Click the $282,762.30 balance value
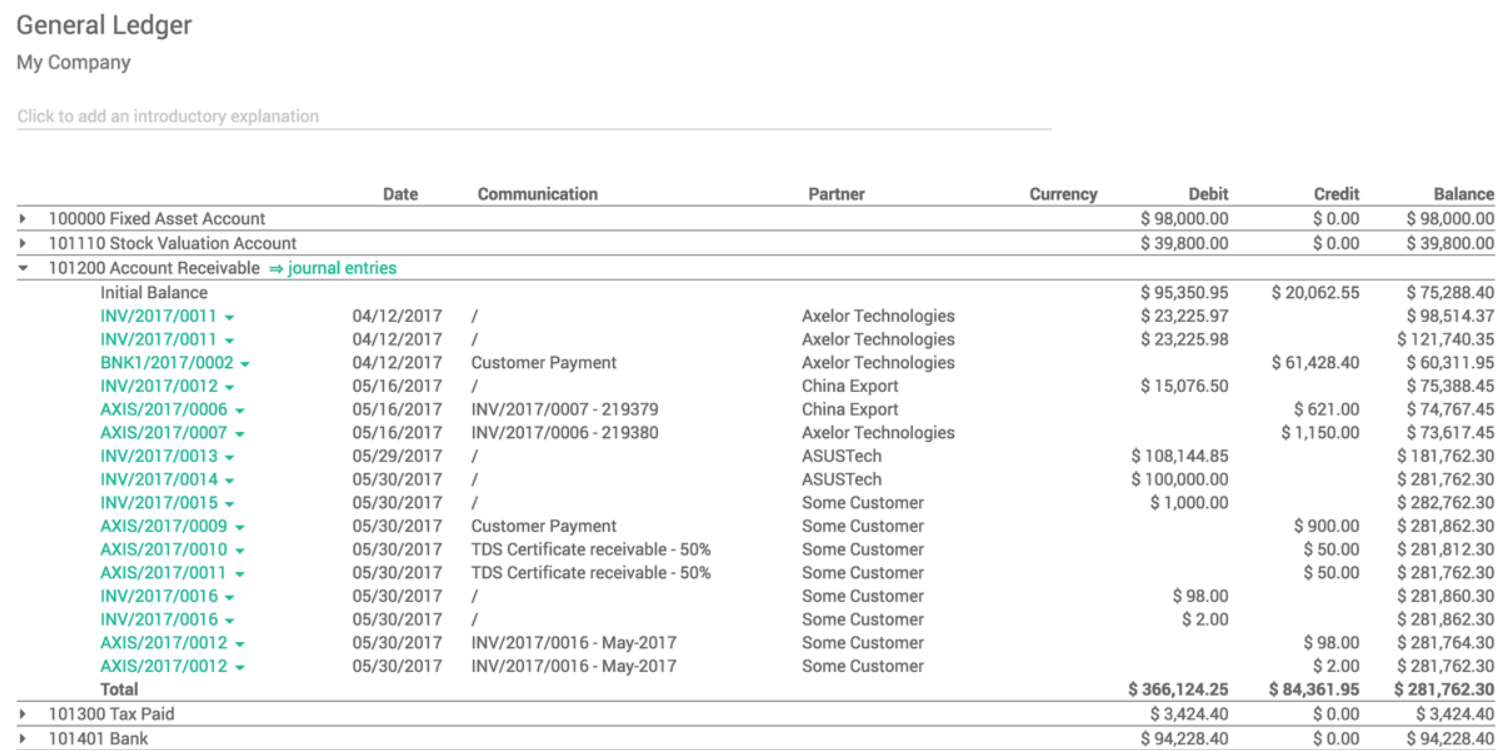 [1446, 503]
